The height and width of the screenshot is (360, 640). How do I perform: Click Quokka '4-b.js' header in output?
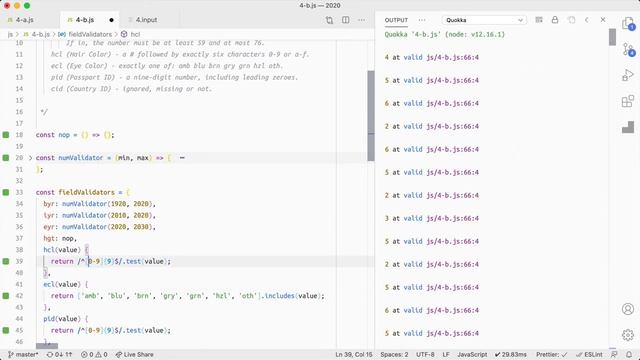(x=444, y=34)
